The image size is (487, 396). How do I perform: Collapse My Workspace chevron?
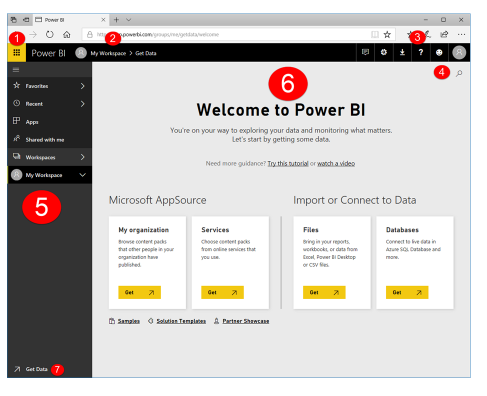pos(82,175)
